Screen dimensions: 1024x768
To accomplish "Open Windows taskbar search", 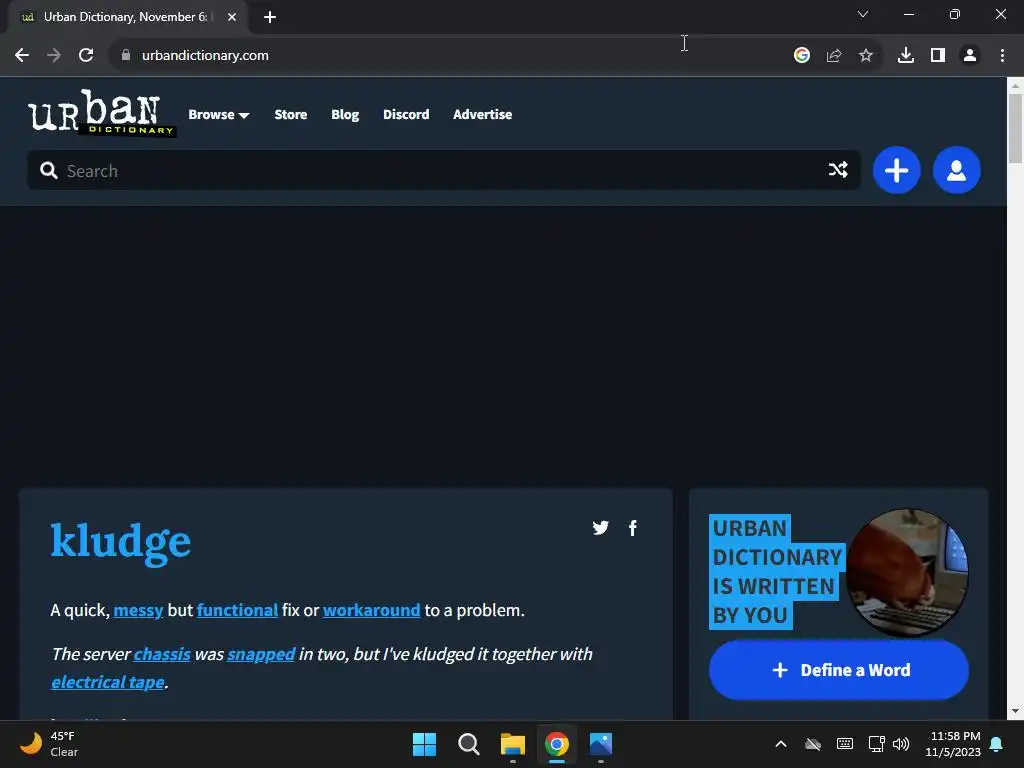I will [x=468, y=744].
